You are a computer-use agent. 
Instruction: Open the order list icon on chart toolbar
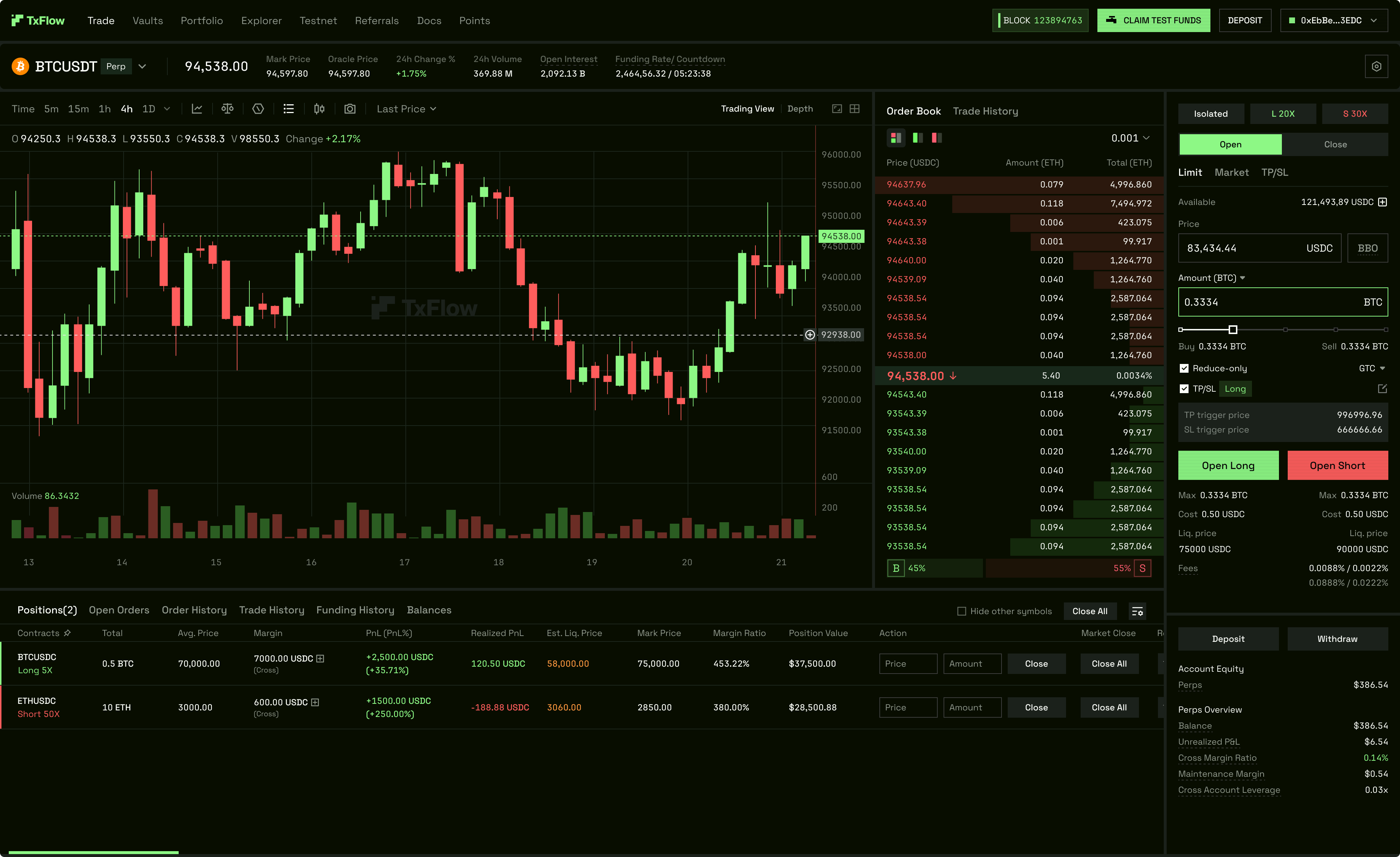(x=289, y=109)
